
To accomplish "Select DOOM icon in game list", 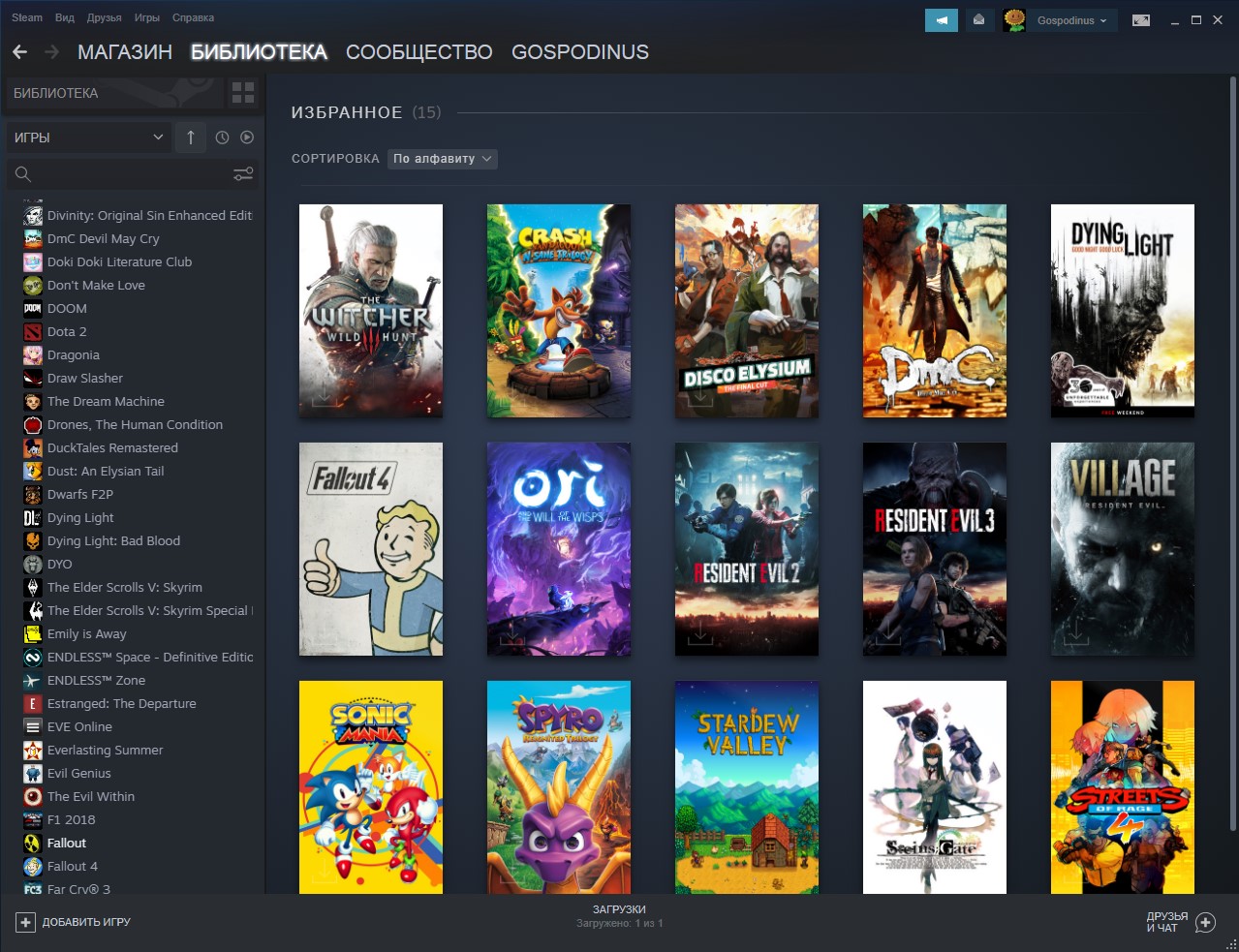I will pyautogui.click(x=33, y=308).
